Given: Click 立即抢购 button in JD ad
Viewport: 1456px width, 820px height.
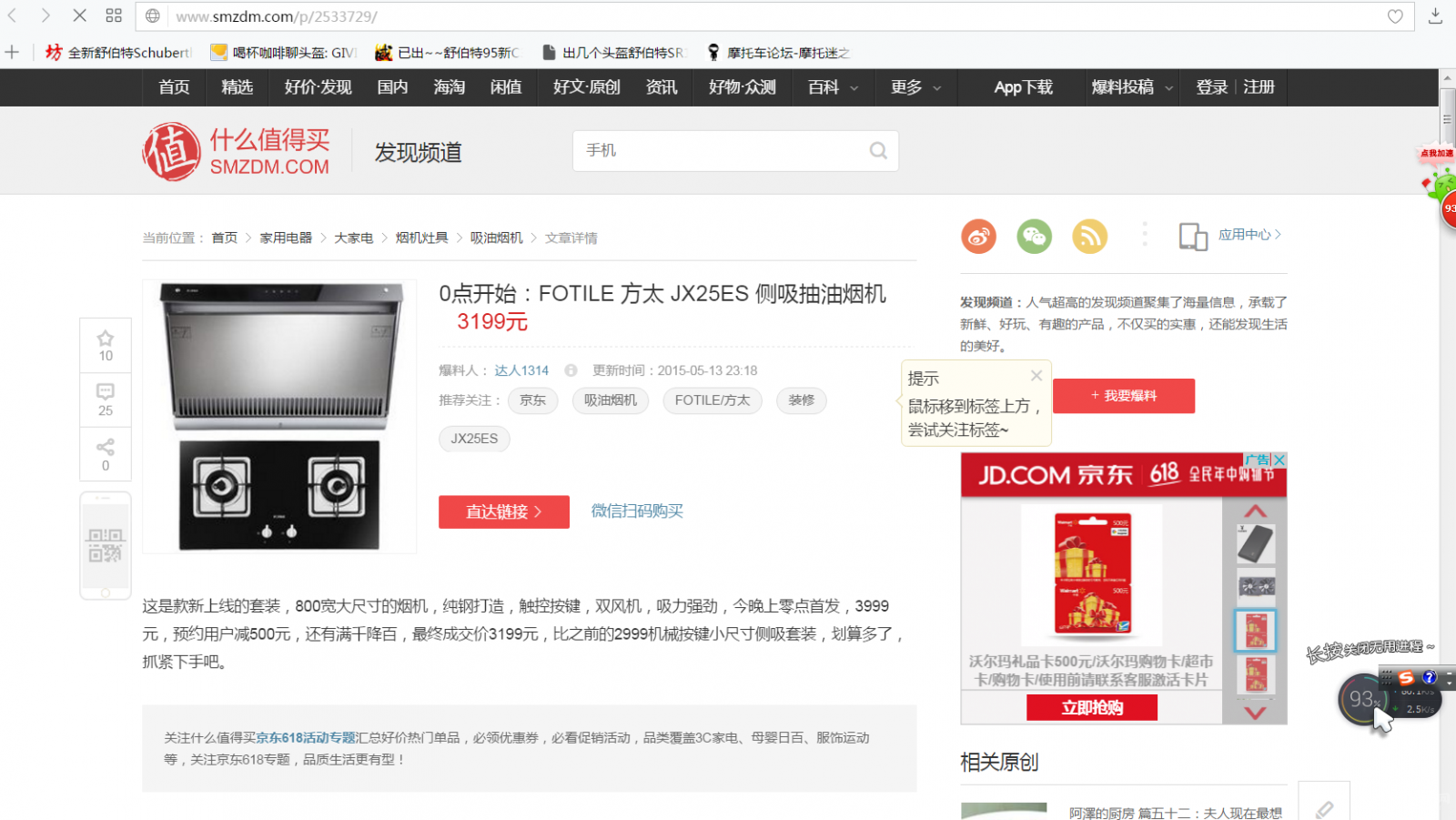Looking at the screenshot, I should (1092, 707).
